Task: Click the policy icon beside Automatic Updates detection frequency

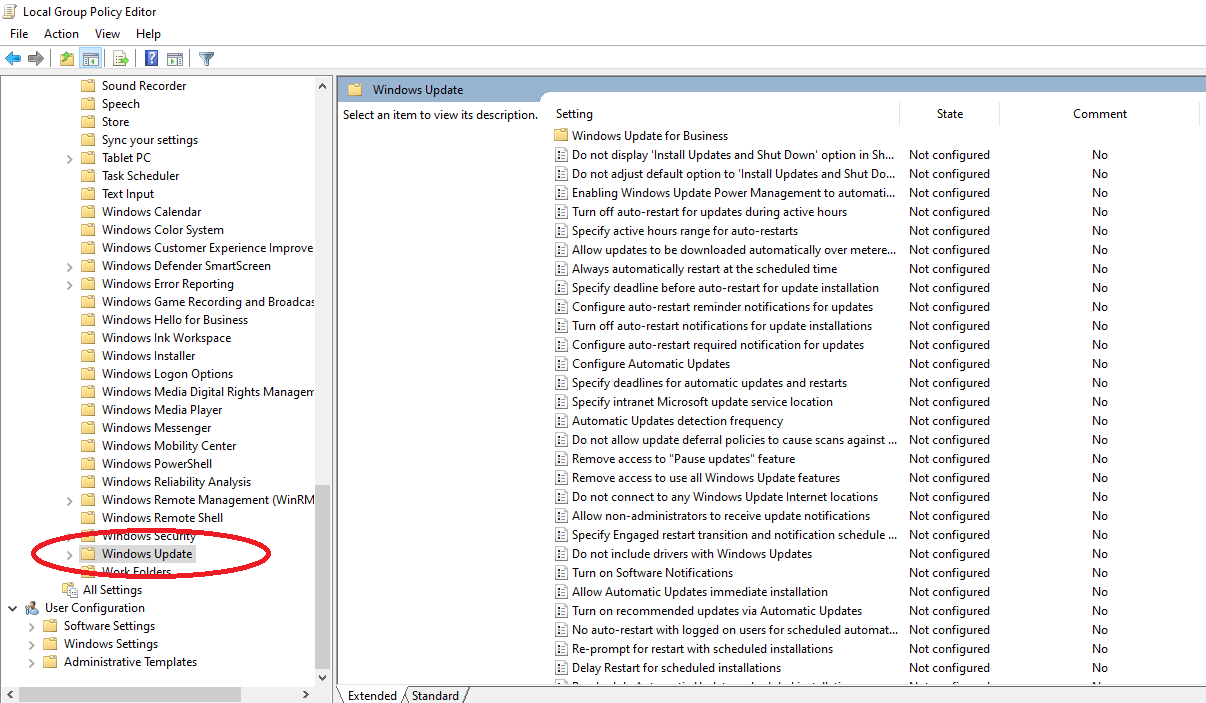Action: click(561, 421)
